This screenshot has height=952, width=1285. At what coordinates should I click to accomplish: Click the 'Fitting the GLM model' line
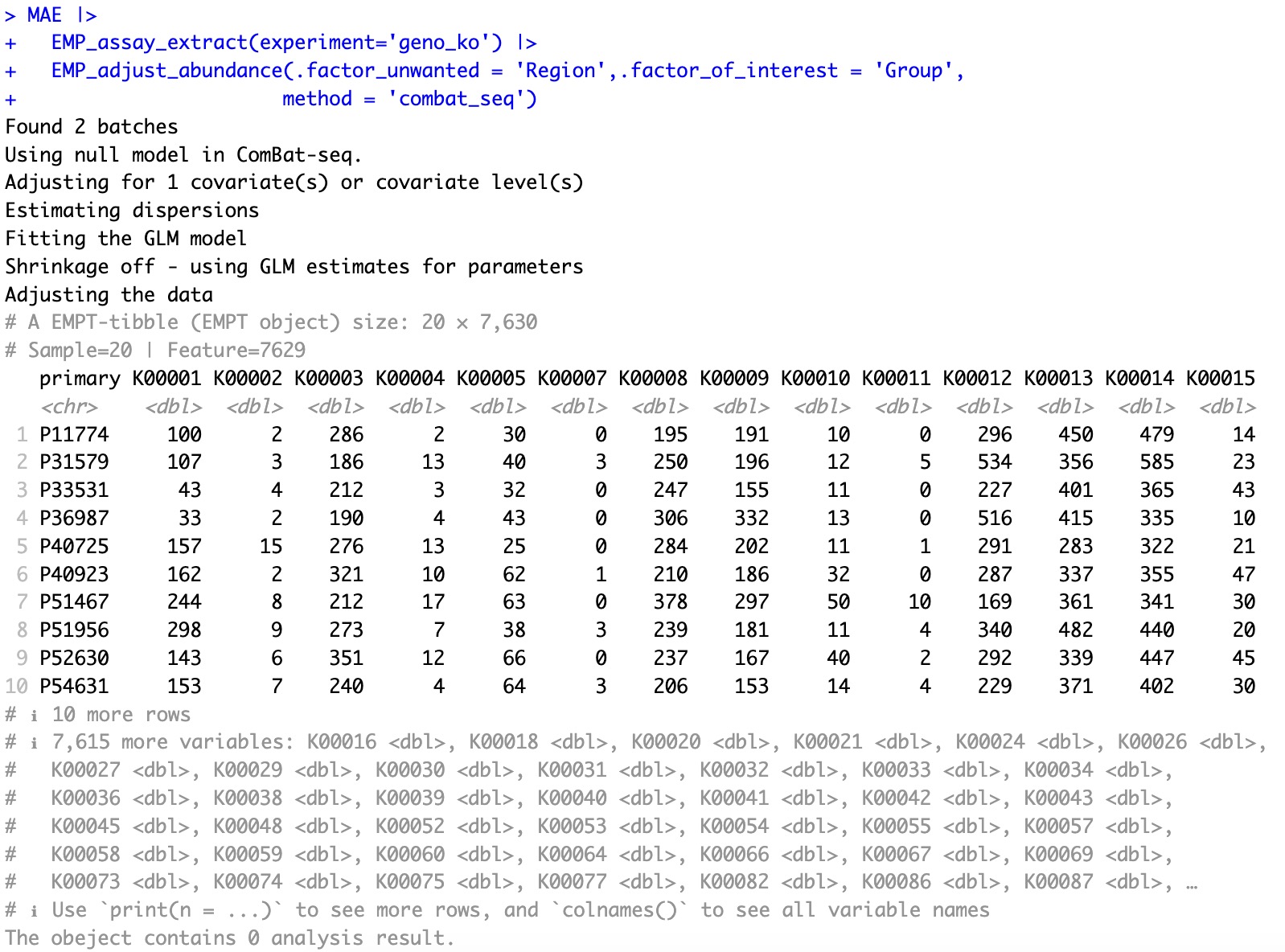pos(126,239)
